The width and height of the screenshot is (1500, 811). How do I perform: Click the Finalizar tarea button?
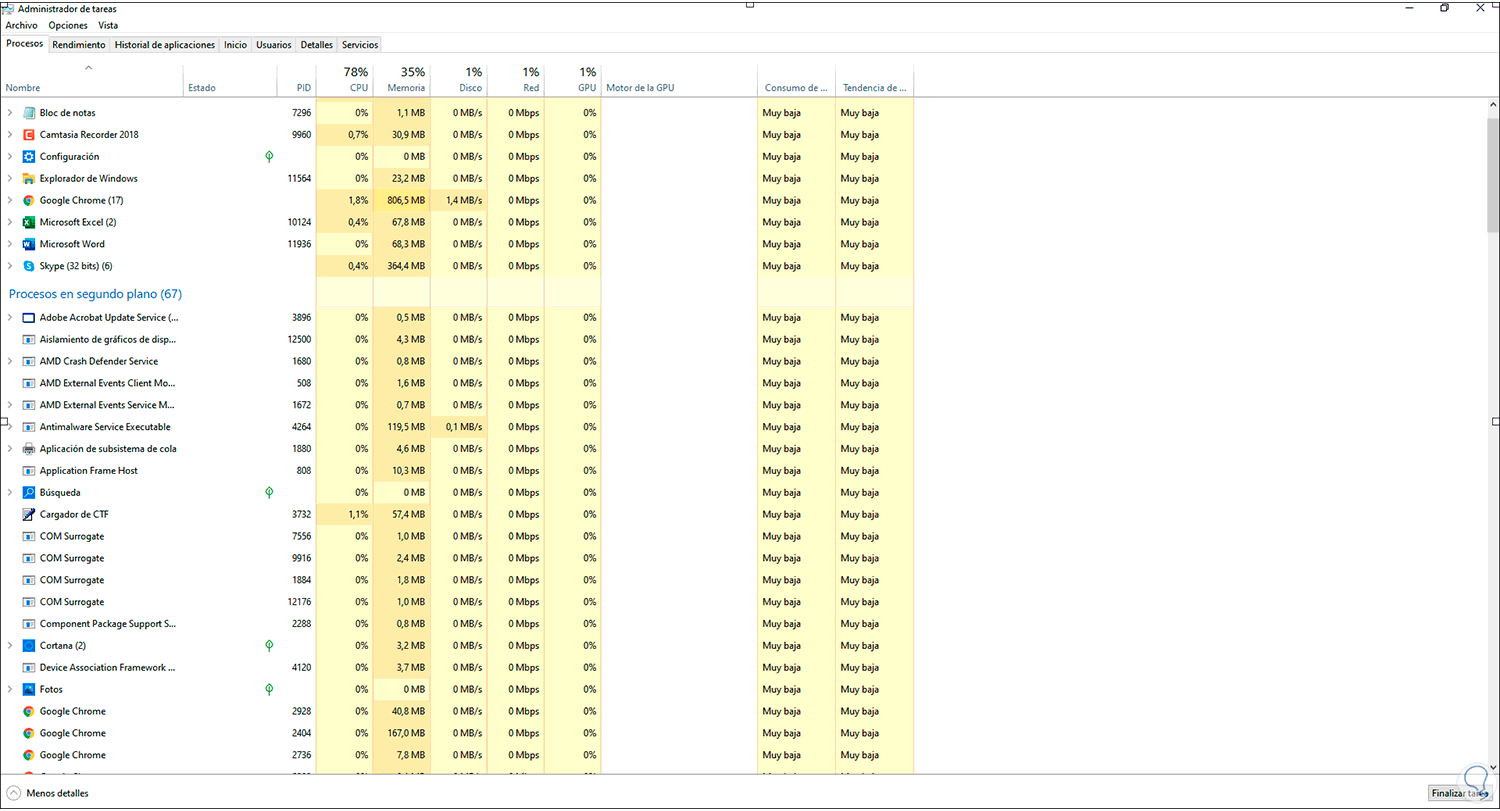coord(1460,794)
